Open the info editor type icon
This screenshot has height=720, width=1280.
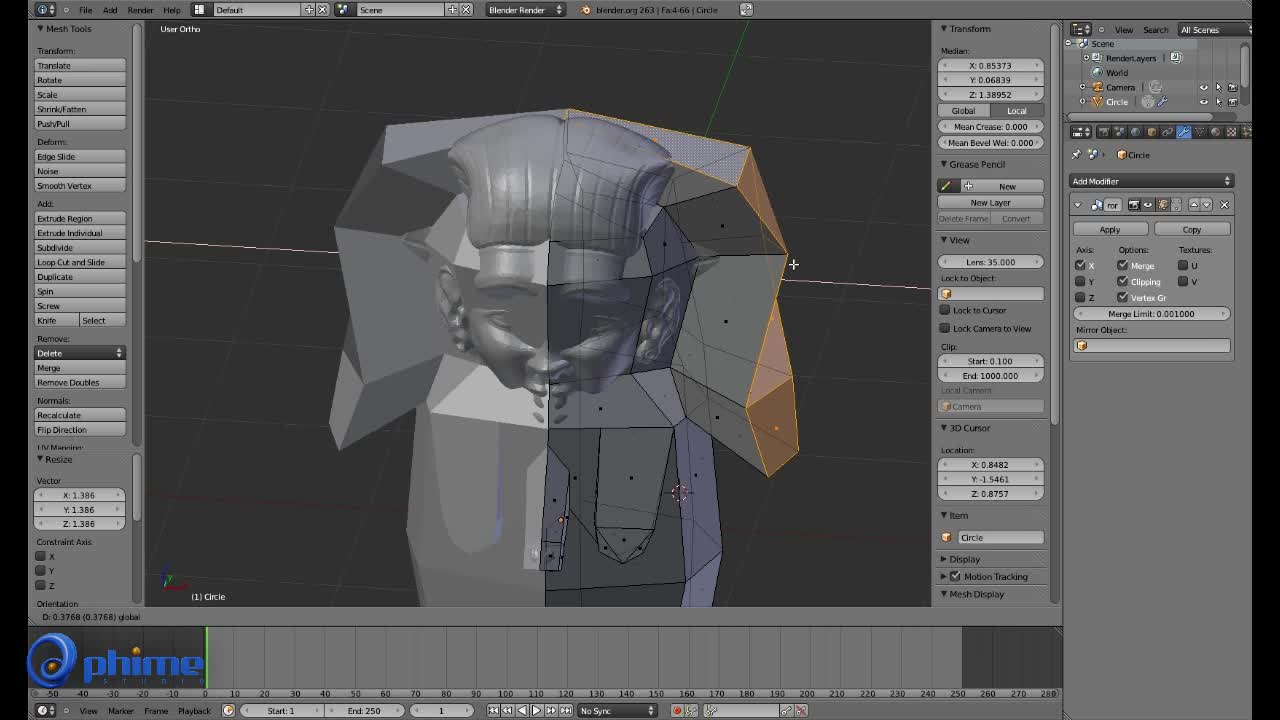46,10
